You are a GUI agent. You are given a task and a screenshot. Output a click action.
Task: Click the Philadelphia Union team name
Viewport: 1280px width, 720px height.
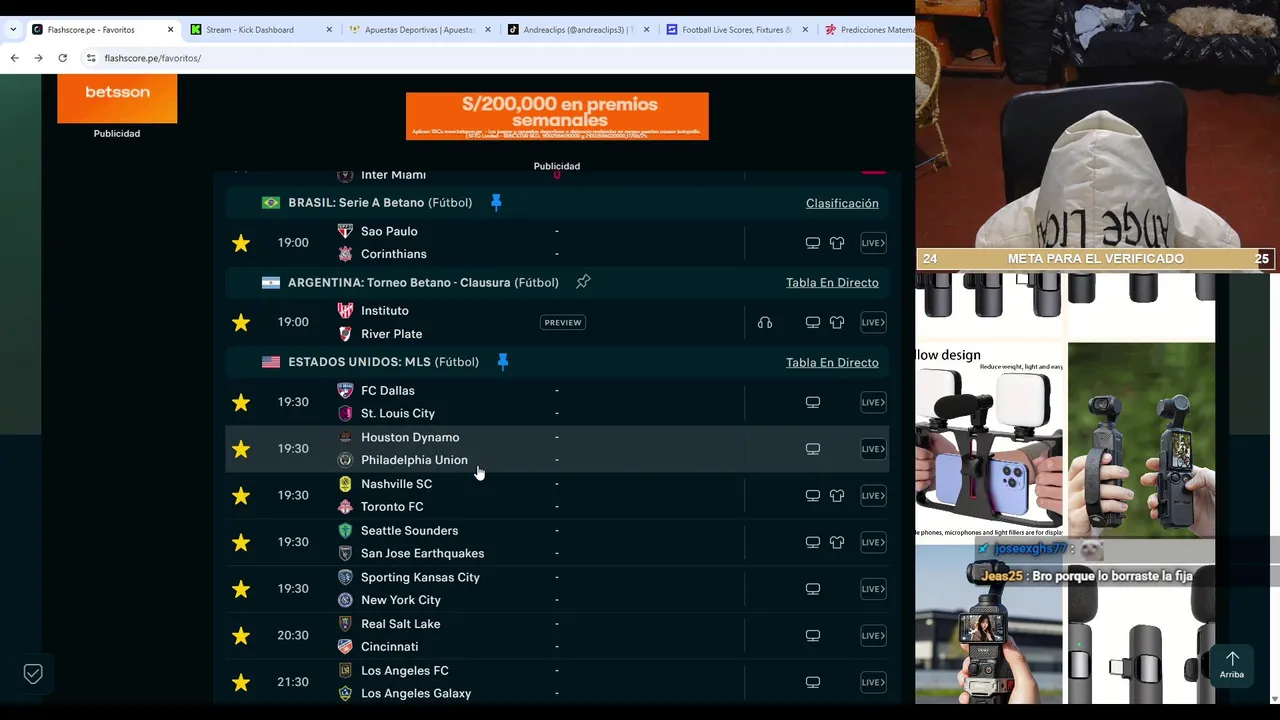pos(414,460)
